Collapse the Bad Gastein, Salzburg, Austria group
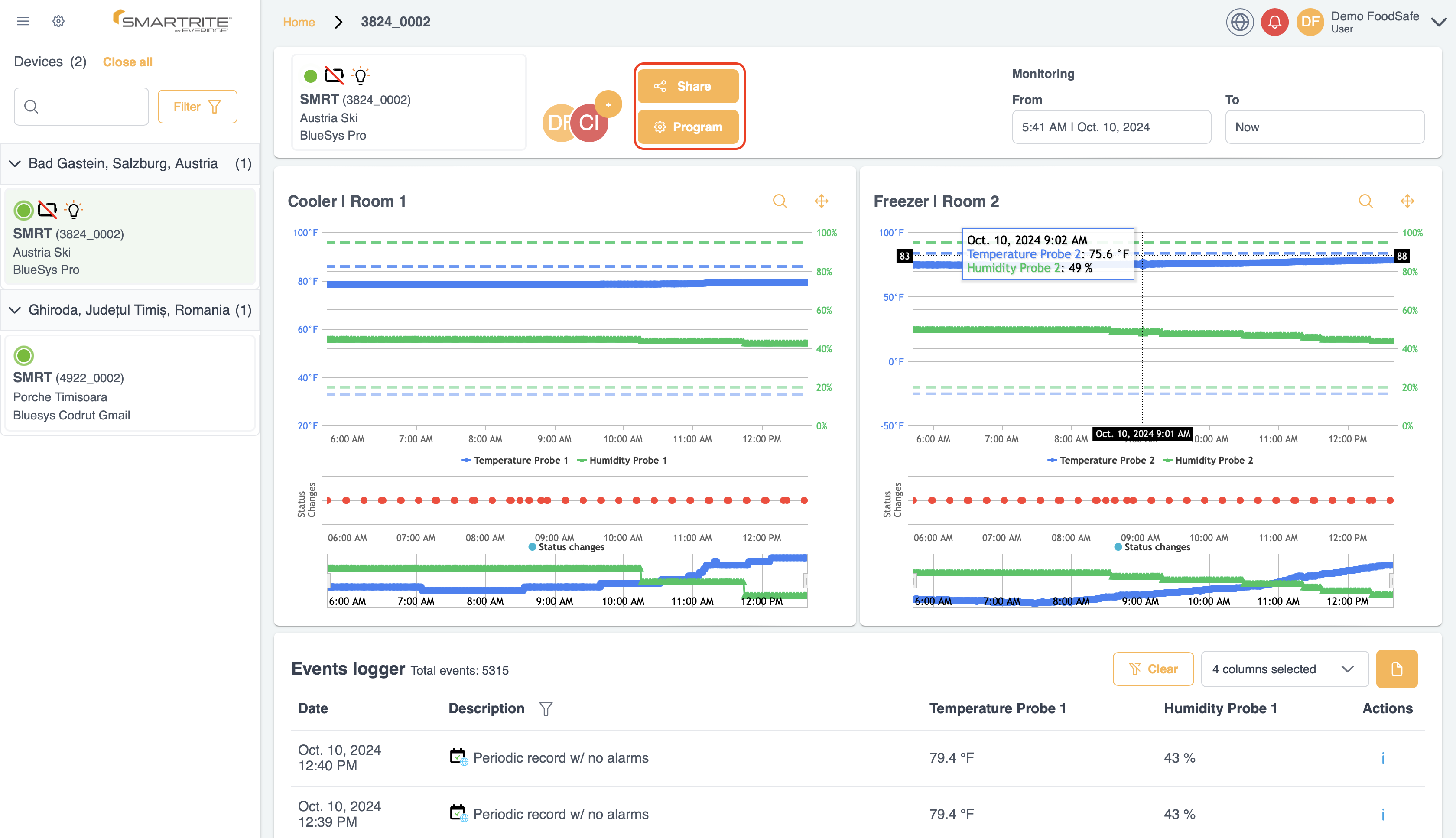 (x=15, y=163)
